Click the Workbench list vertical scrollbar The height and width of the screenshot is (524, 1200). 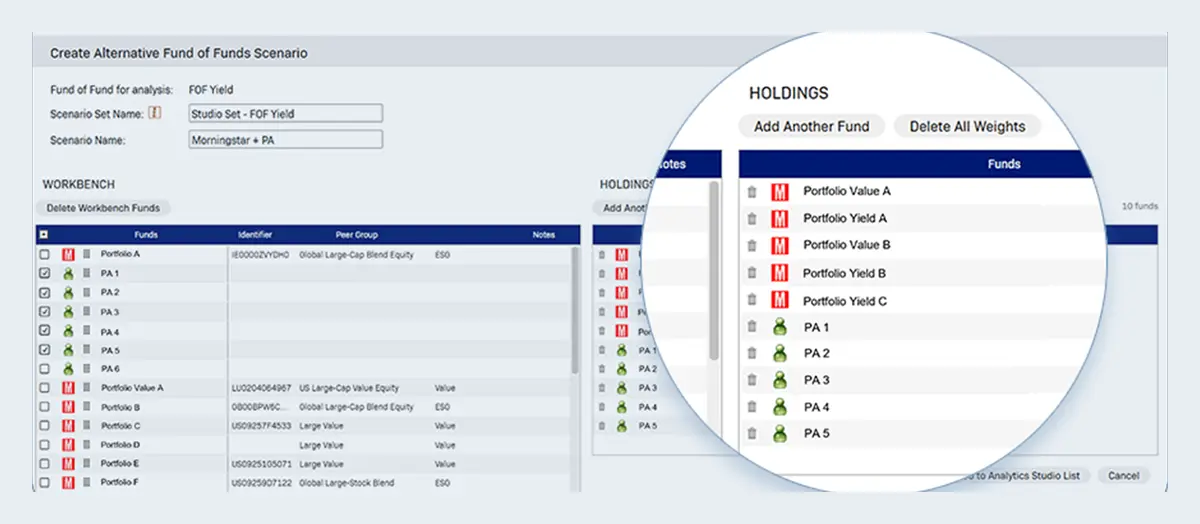point(575,310)
